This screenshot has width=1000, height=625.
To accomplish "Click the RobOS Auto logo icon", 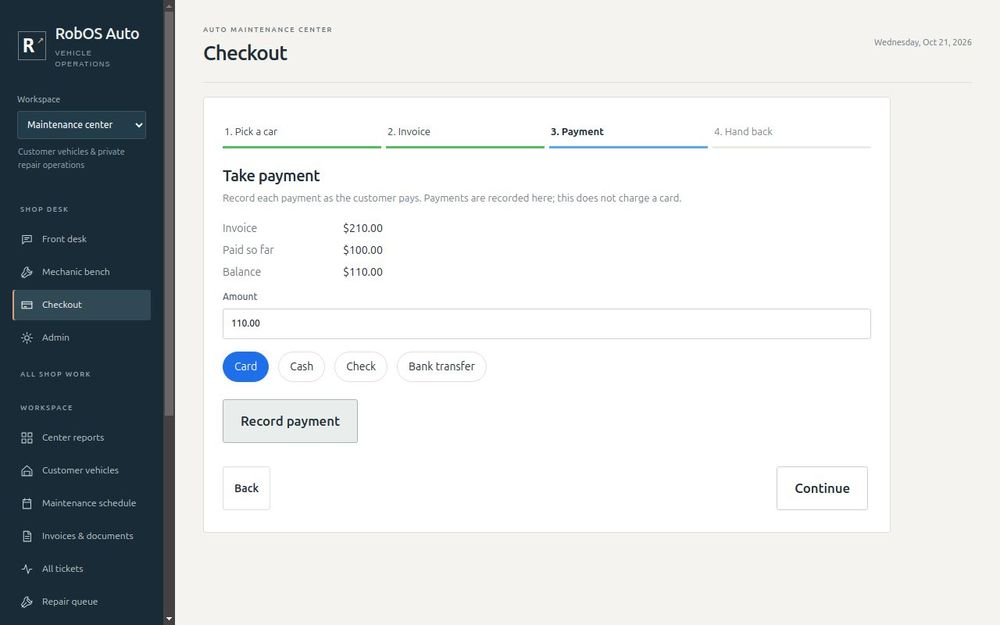I will (x=31, y=45).
